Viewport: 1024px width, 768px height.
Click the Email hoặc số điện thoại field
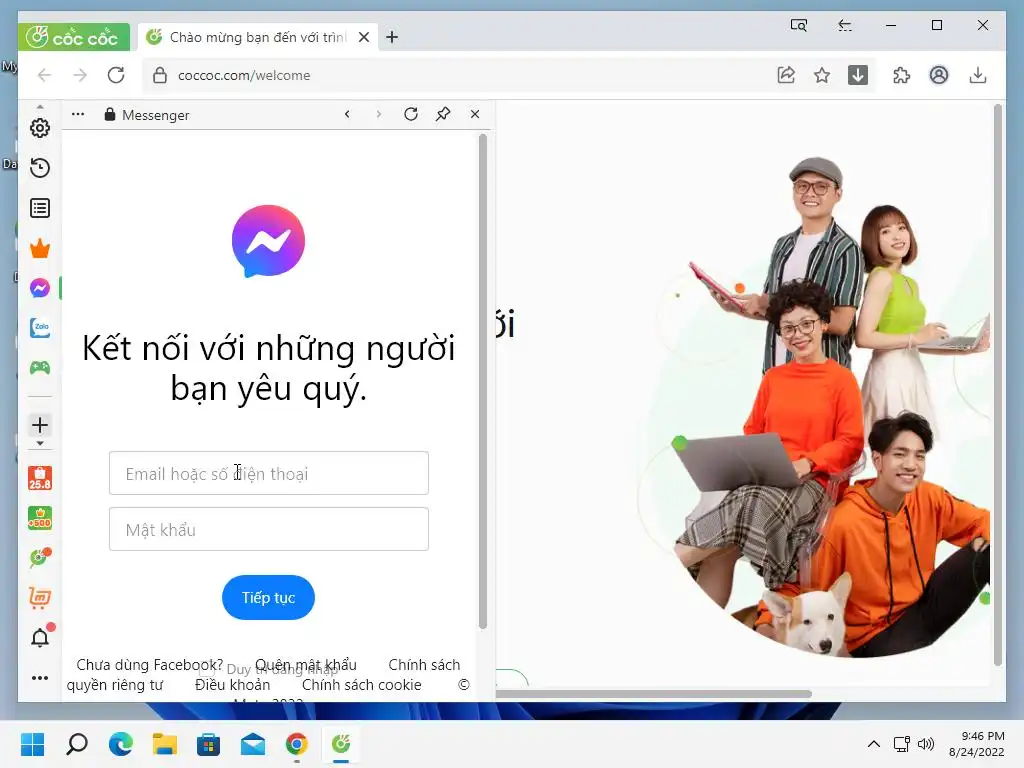tap(268, 473)
